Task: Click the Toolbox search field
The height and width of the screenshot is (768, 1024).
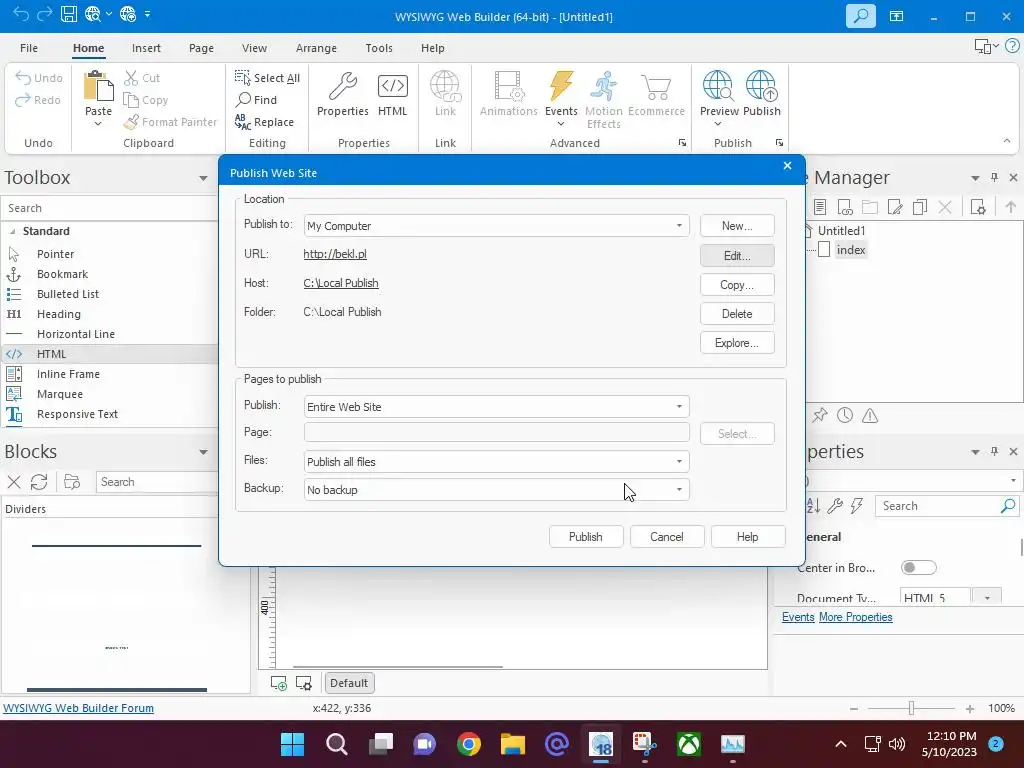Action: [x=111, y=208]
